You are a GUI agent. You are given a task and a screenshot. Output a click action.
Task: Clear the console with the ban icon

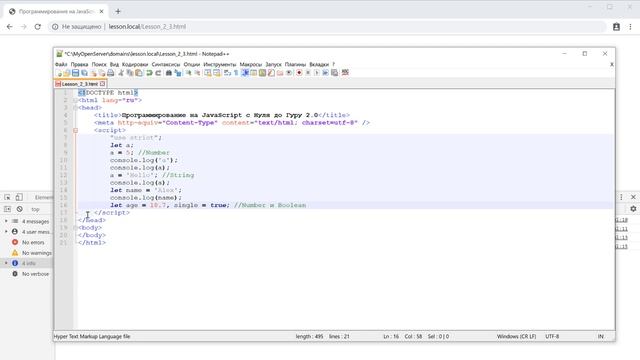[20, 209]
